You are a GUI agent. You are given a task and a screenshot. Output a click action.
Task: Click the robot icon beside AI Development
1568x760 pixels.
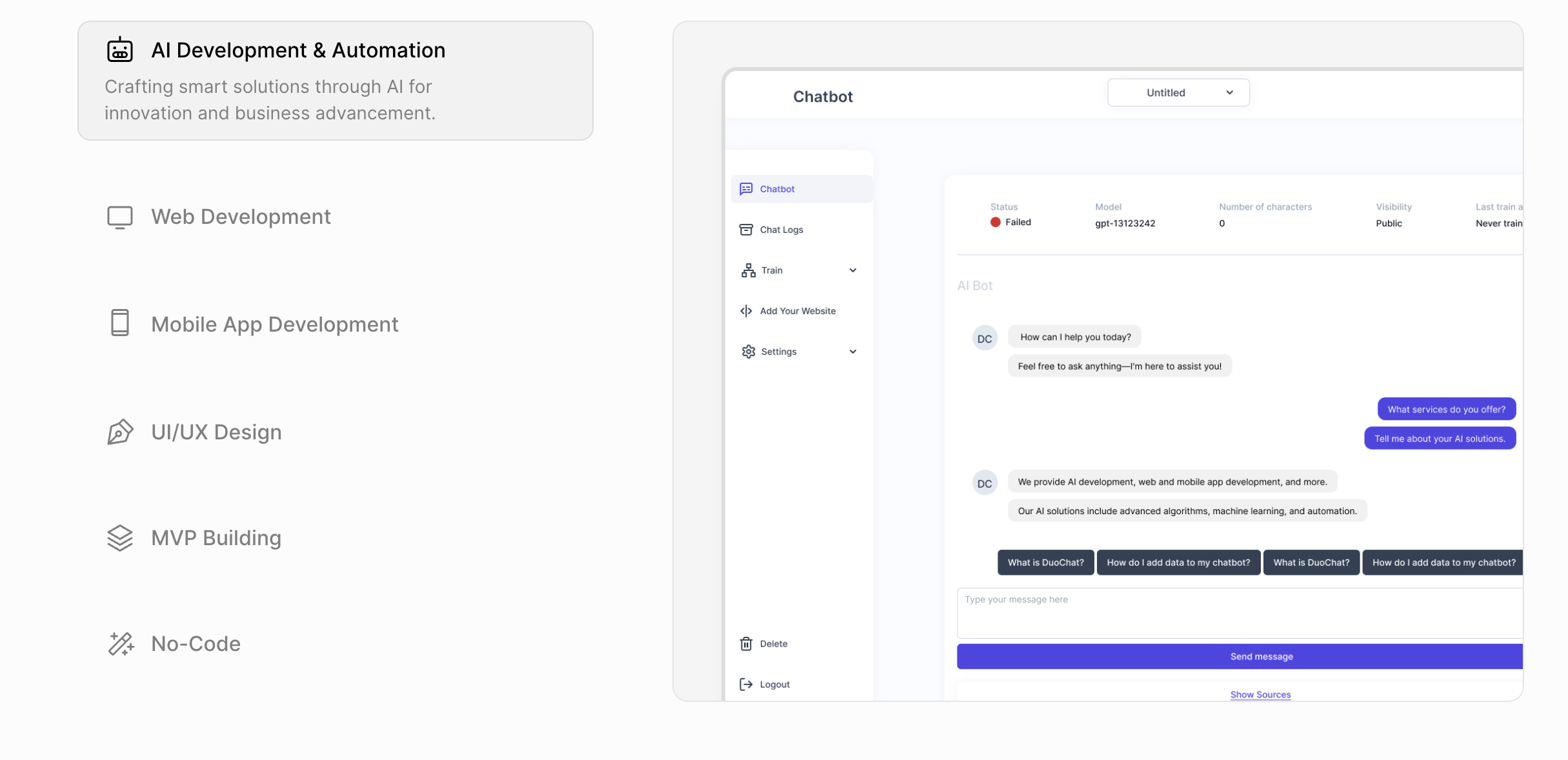pyautogui.click(x=120, y=50)
